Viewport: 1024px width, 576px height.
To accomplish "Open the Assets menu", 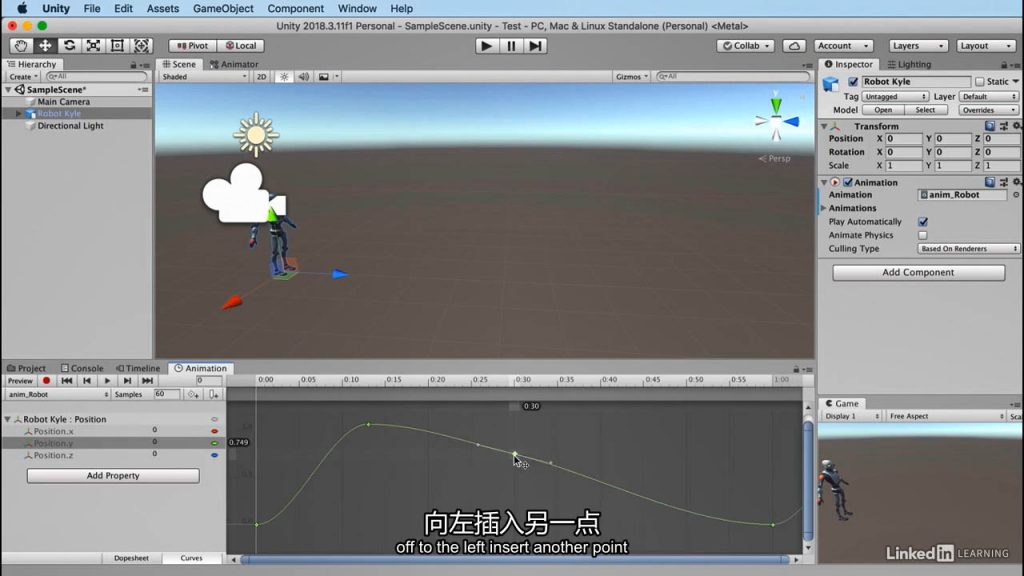I will pyautogui.click(x=163, y=8).
